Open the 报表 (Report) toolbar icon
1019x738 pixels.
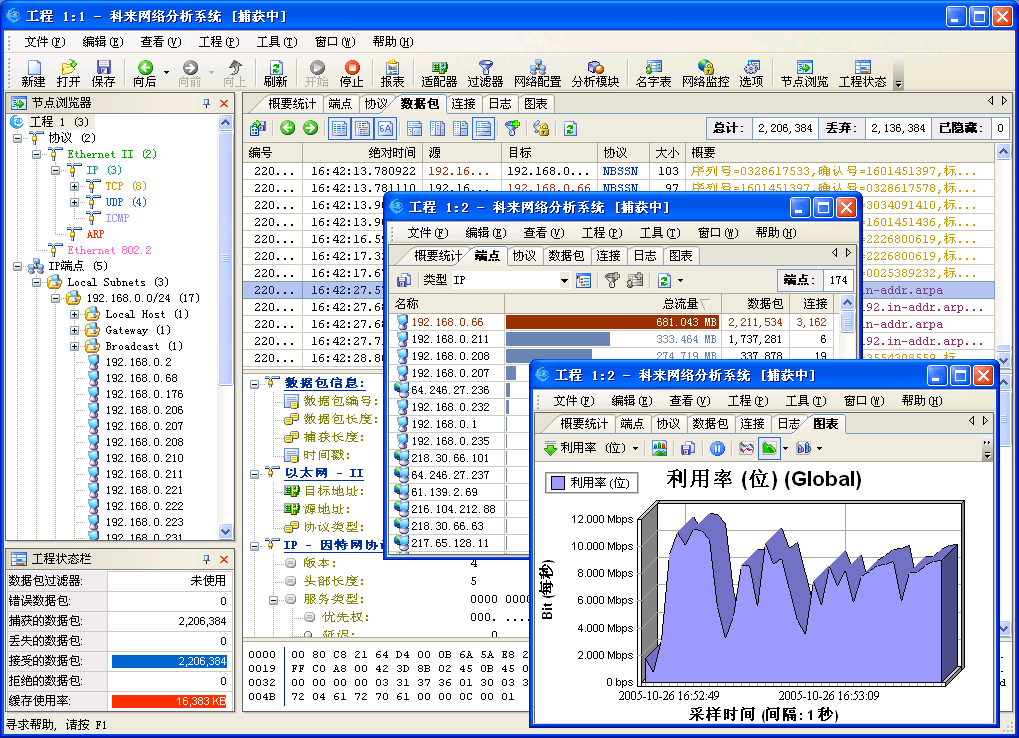[x=392, y=73]
